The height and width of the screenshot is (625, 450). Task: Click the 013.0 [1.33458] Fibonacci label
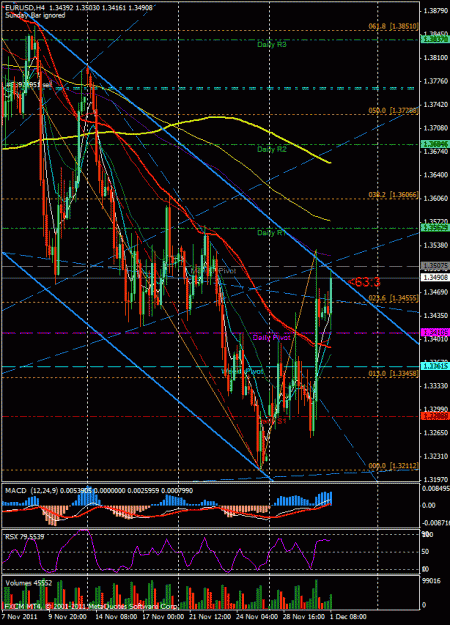click(393, 373)
